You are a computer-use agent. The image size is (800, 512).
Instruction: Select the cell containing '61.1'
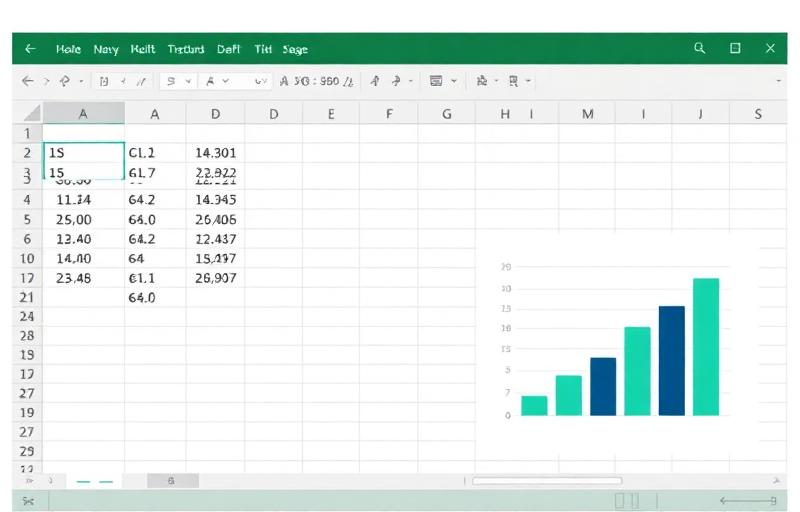pyautogui.click(x=155, y=278)
